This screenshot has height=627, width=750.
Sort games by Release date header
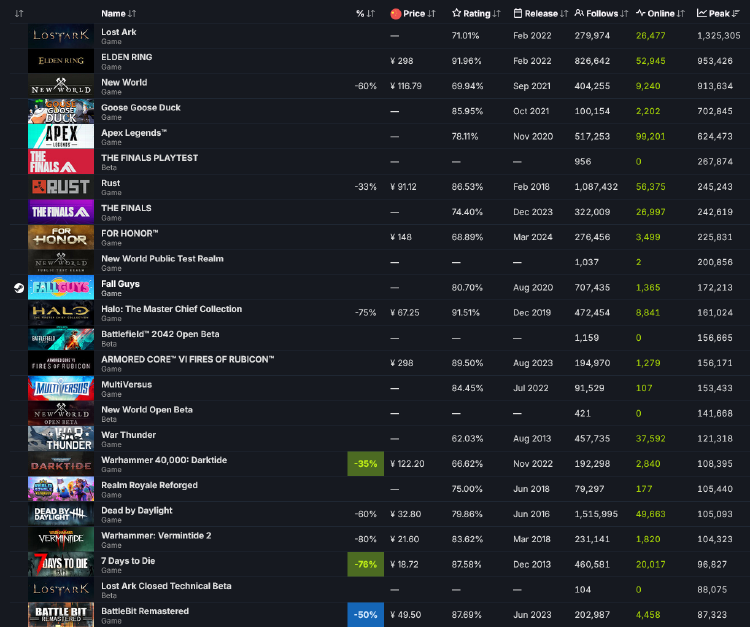pyautogui.click(x=540, y=14)
